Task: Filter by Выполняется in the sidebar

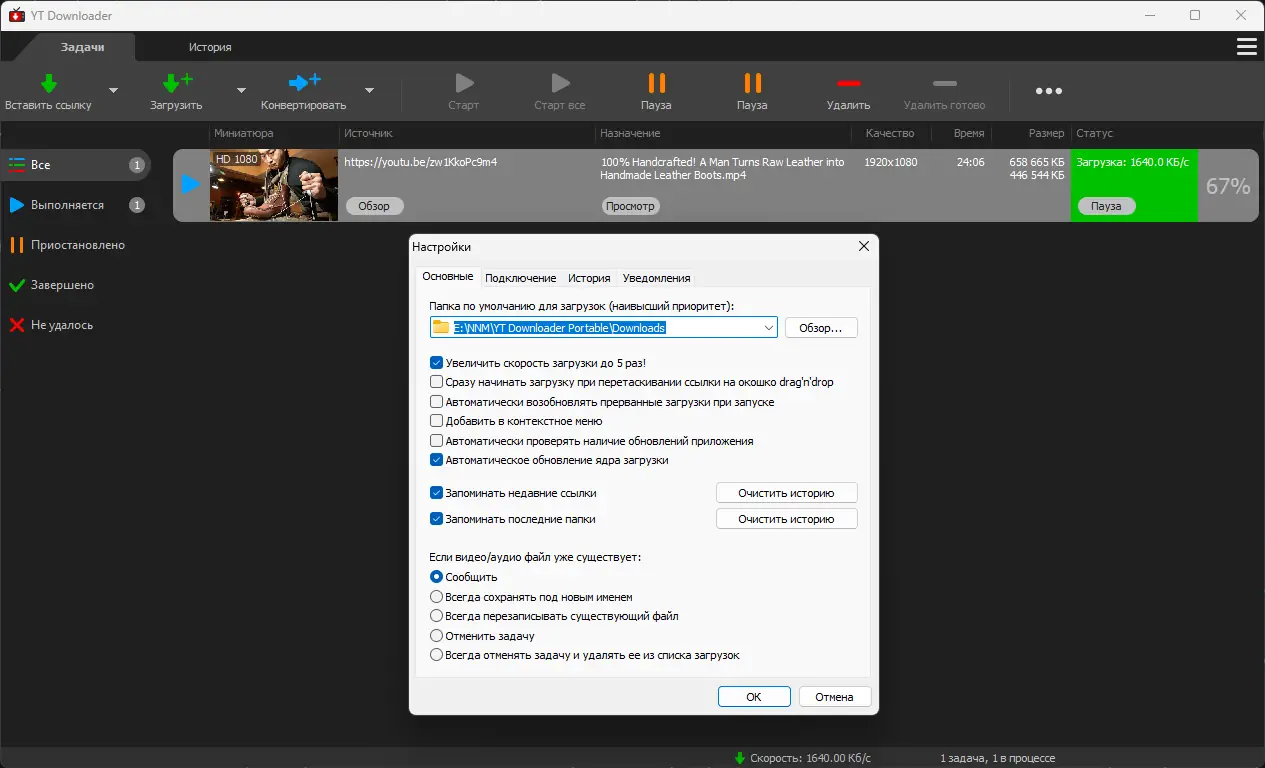Action: pos(76,205)
